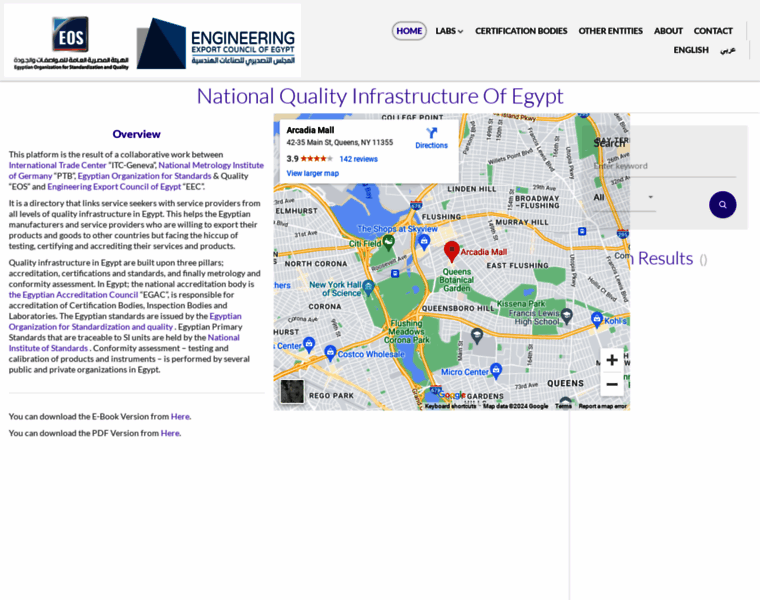The width and height of the screenshot is (760, 600).
Task: Click Francis Lewis High School marker
Action: click(566, 315)
